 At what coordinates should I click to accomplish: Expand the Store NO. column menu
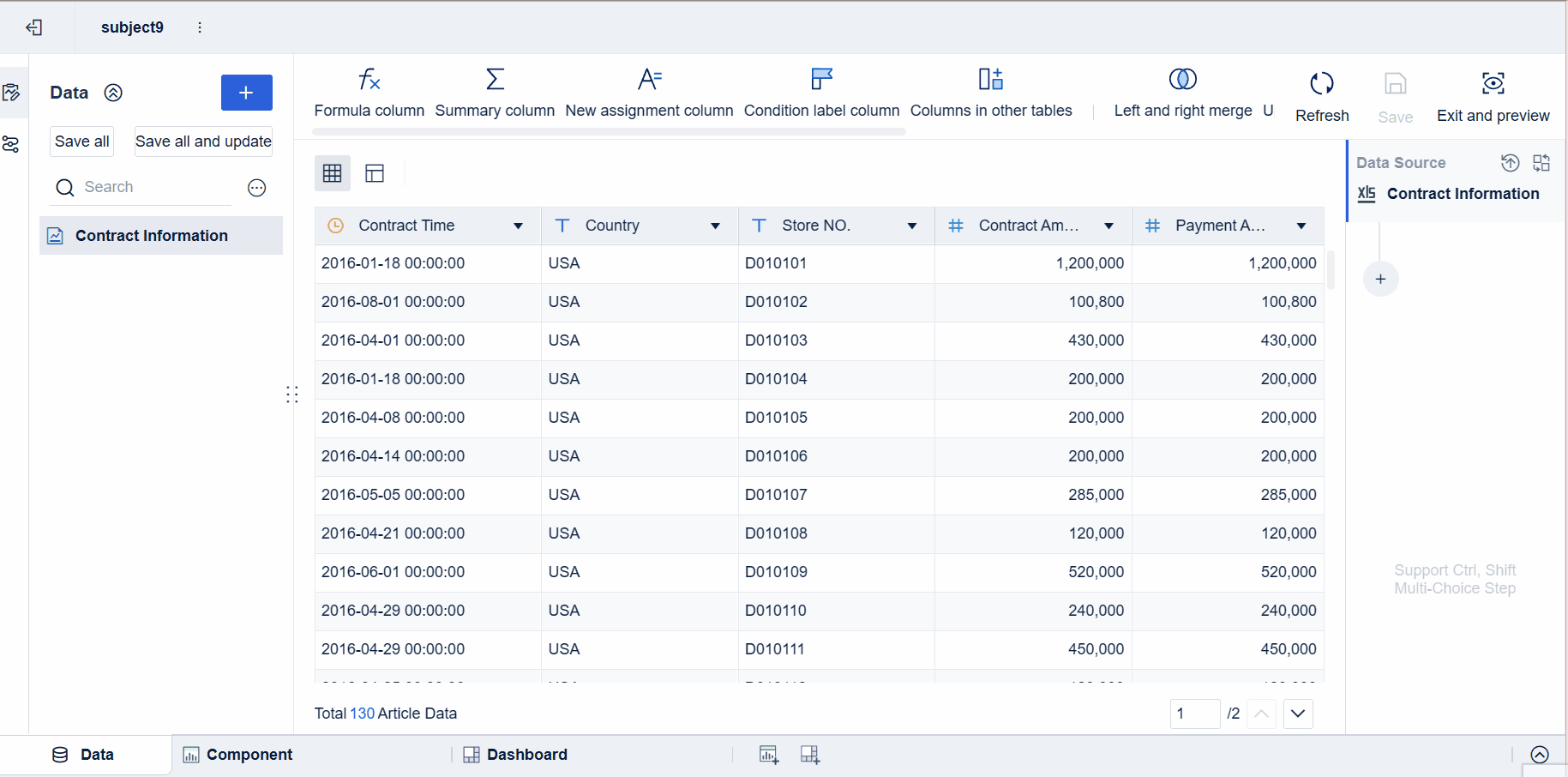(912, 226)
